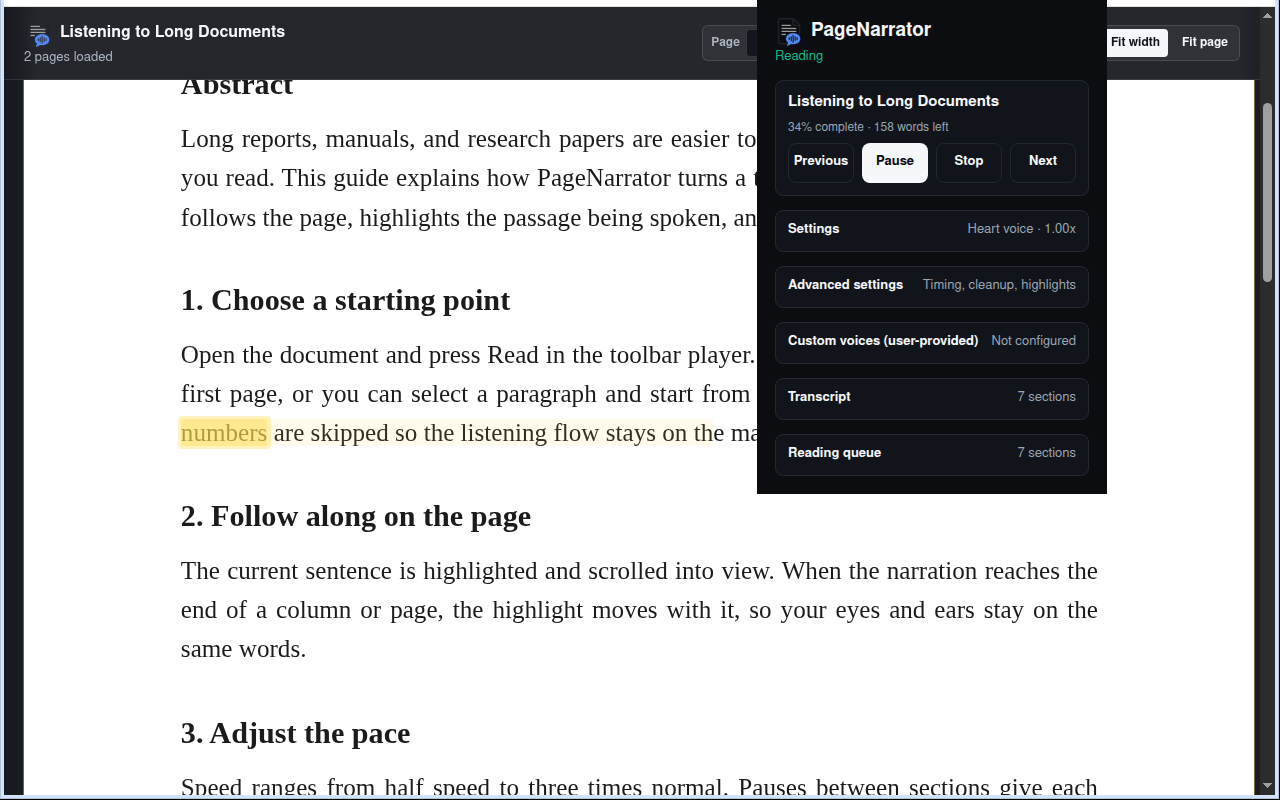This screenshot has width=1280, height=800.
Task: Click the "Listening to Long Documents" title in the popup card
Action: [x=893, y=101]
